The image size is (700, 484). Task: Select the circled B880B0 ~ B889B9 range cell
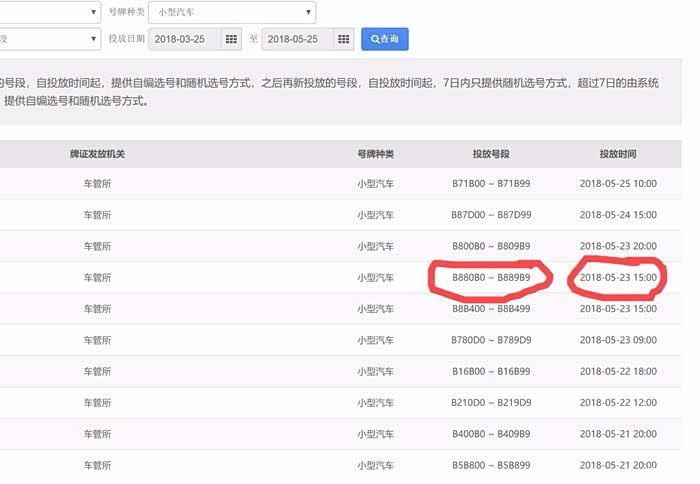tap(491, 277)
